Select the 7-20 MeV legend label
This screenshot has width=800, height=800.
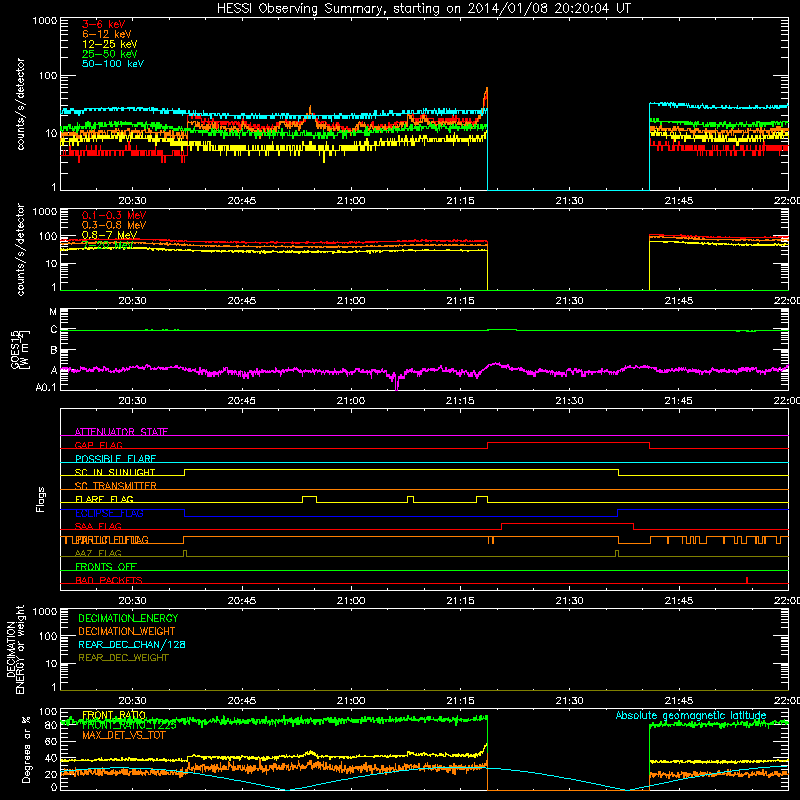(x=108, y=245)
